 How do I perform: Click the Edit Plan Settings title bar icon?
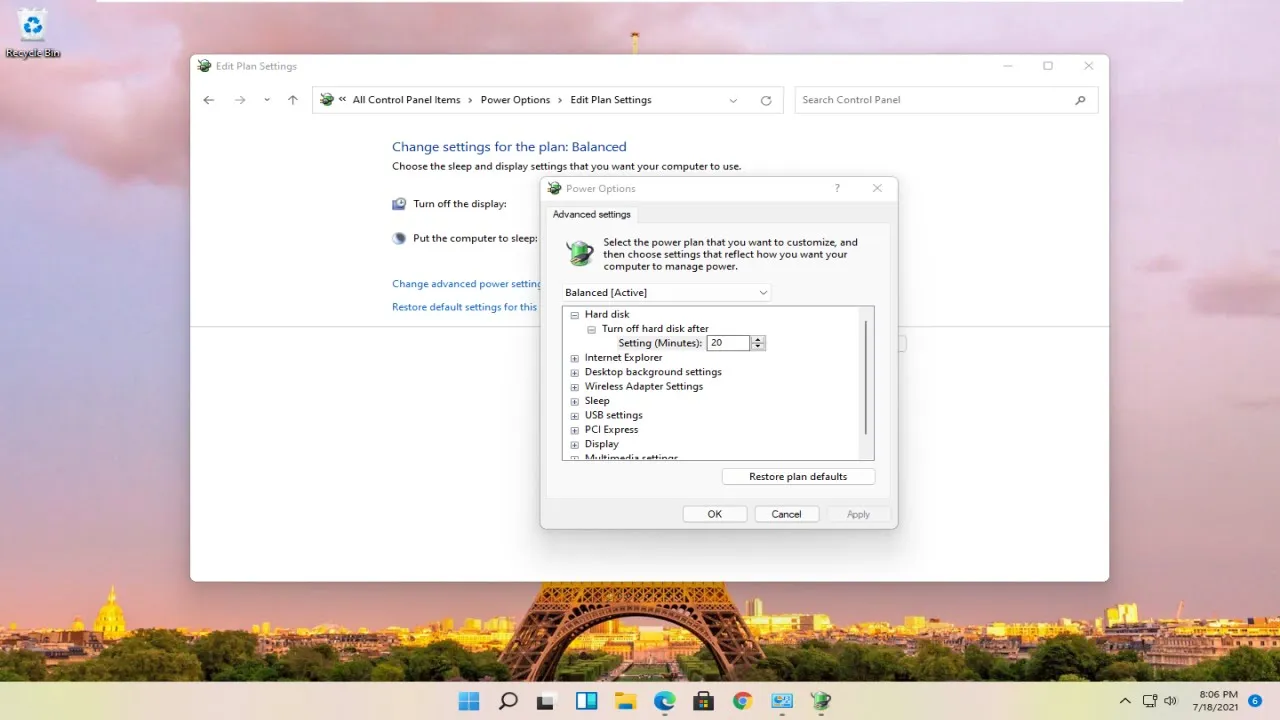pyautogui.click(x=205, y=66)
